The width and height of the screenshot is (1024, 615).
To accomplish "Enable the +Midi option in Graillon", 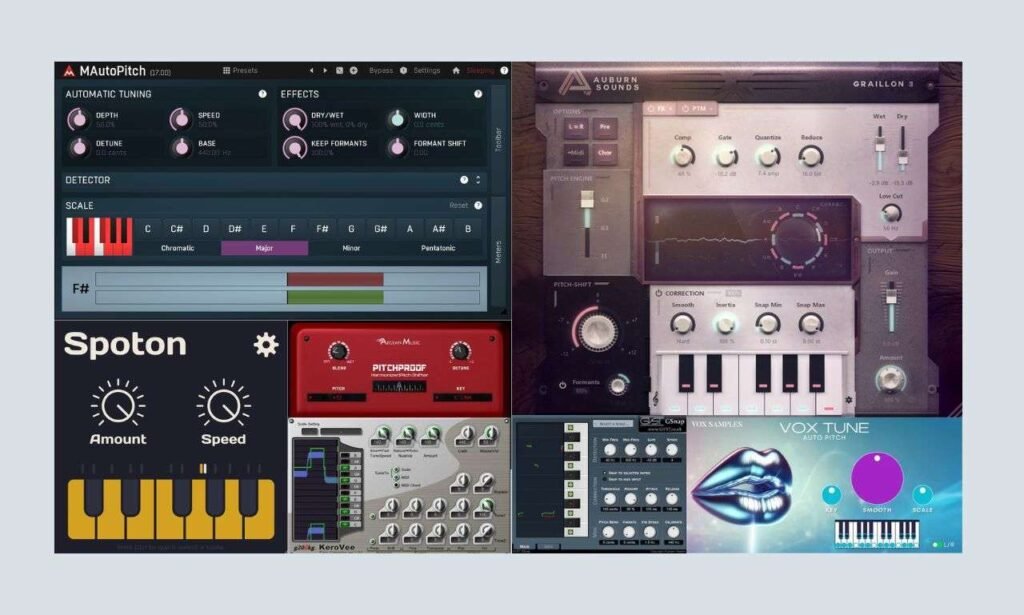I will tap(576, 152).
